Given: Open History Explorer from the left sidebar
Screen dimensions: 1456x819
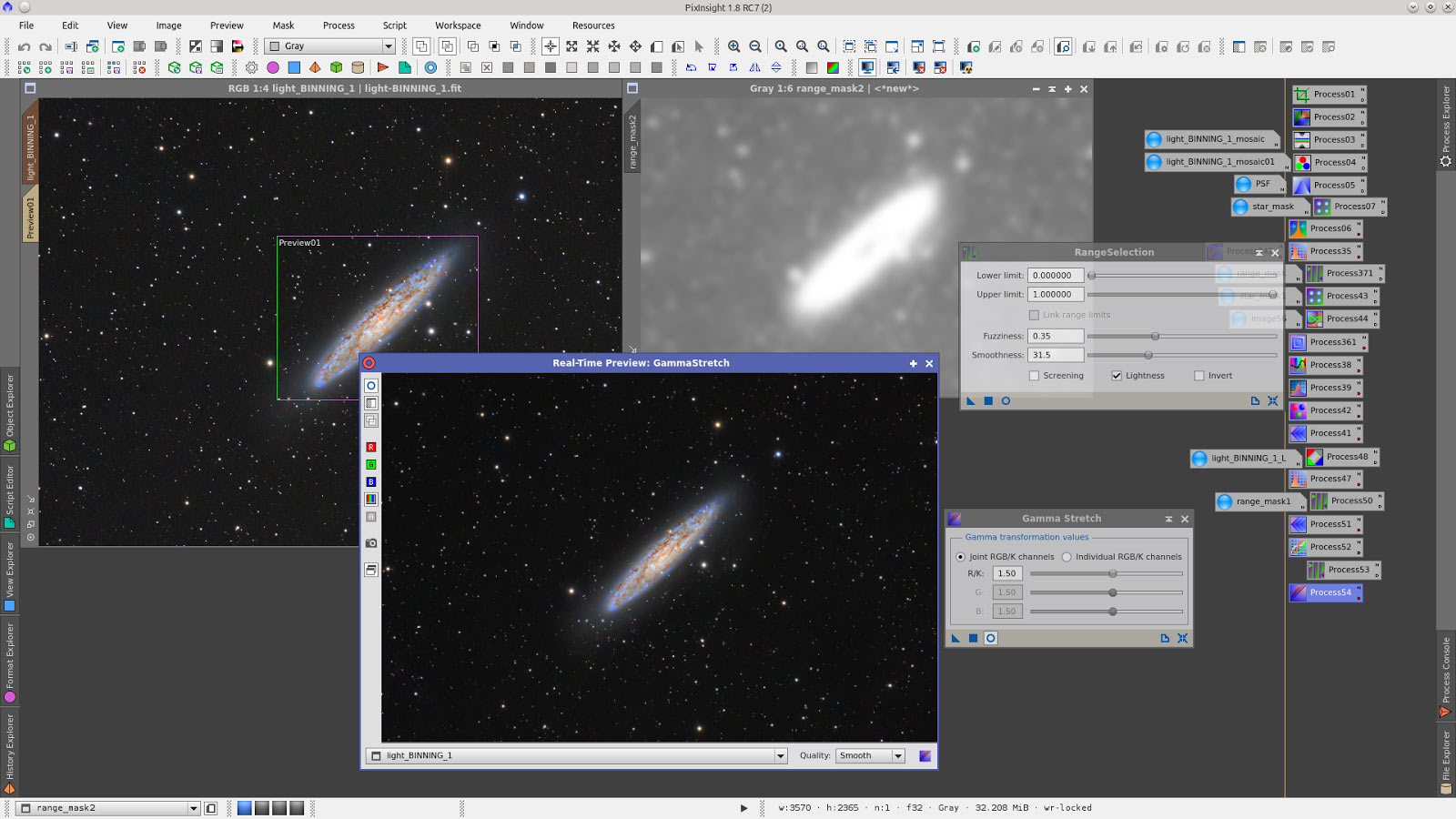Looking at the screenshot, I should pyautogui.click(x=10, y=744).
